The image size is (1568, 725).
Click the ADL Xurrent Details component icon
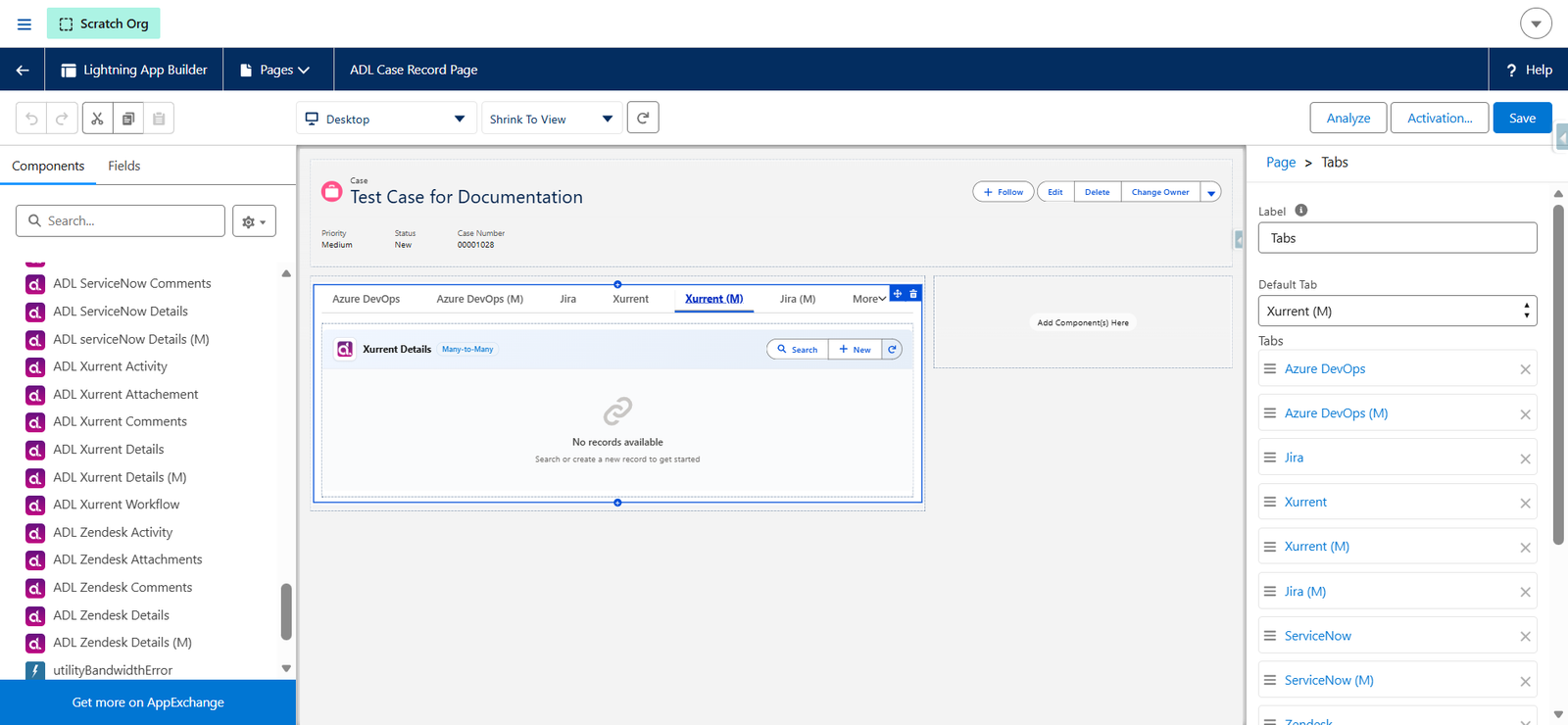pyautogui.click(x=35, y=450)
